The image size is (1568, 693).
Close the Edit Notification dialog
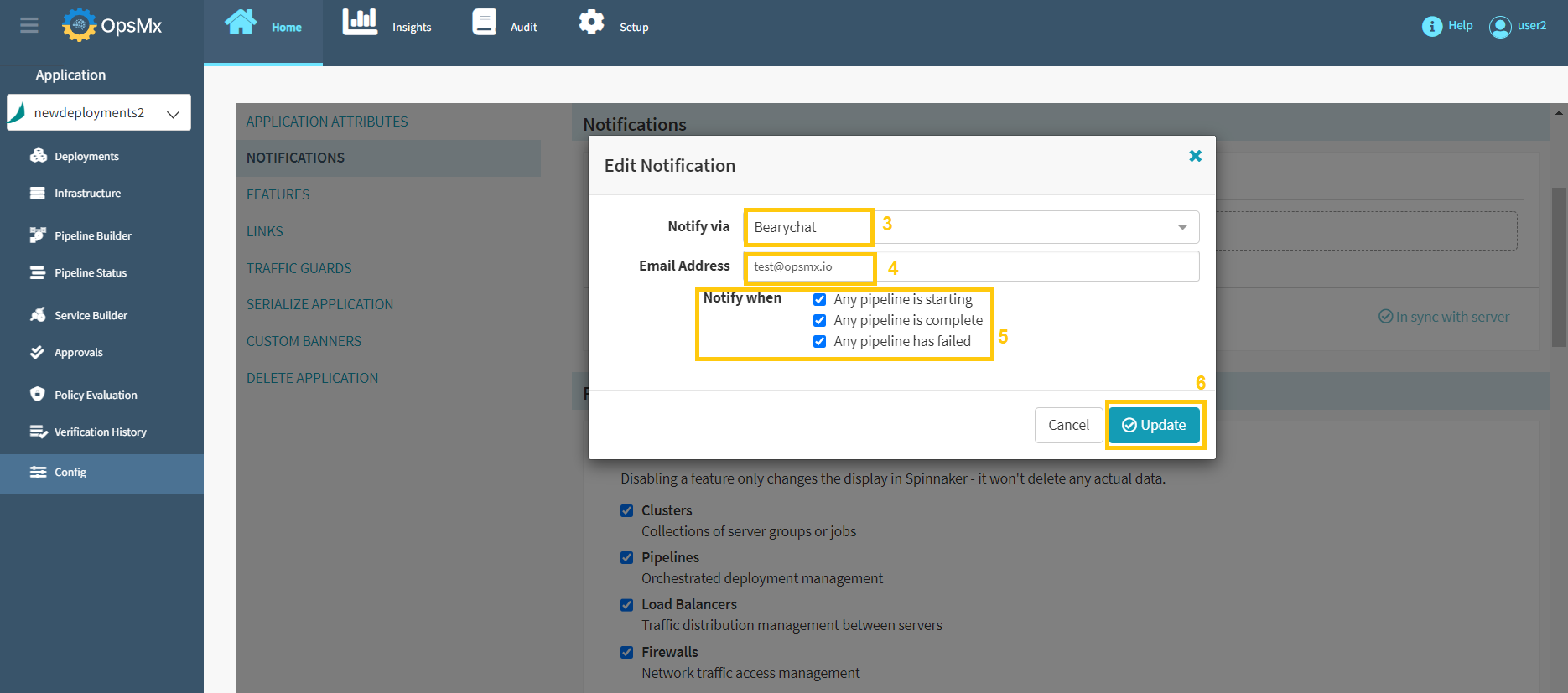click(1195, 156)
